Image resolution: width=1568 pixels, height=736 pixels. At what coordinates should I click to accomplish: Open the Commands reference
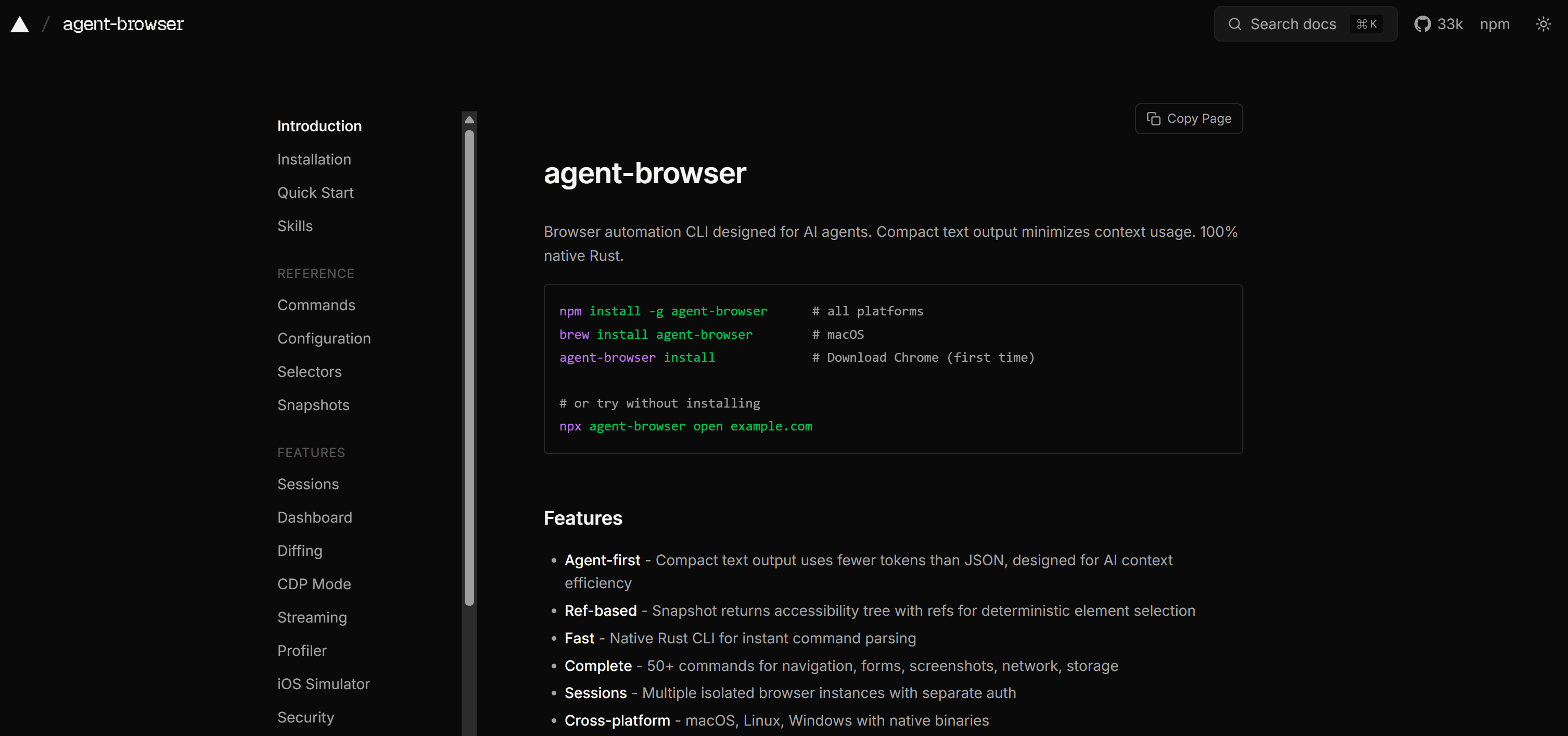(x=316, y=305)
